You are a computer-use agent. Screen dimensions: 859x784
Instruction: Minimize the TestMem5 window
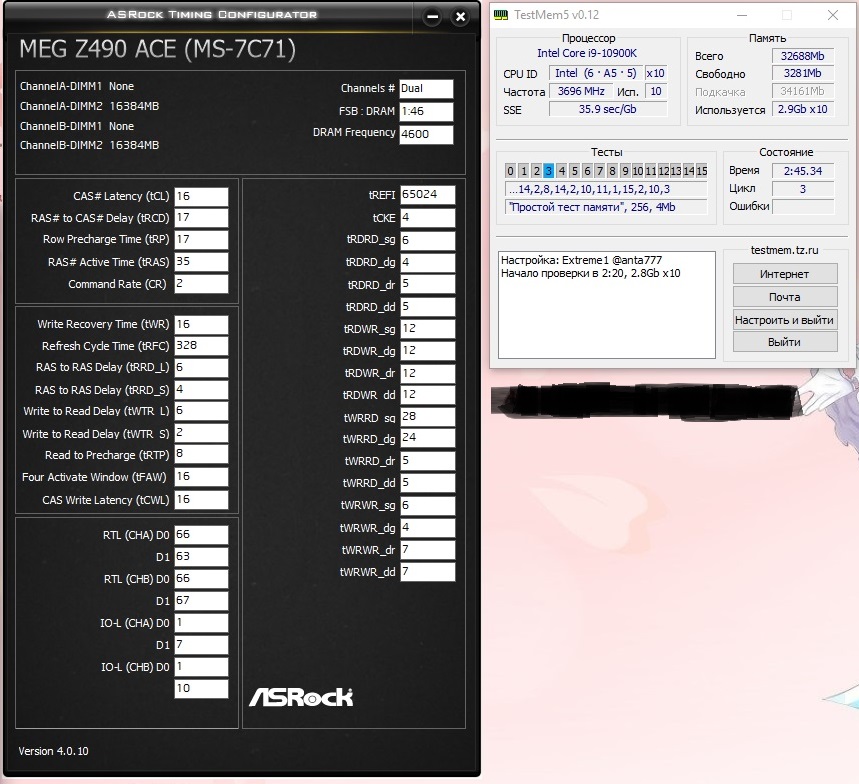[742, 15]
